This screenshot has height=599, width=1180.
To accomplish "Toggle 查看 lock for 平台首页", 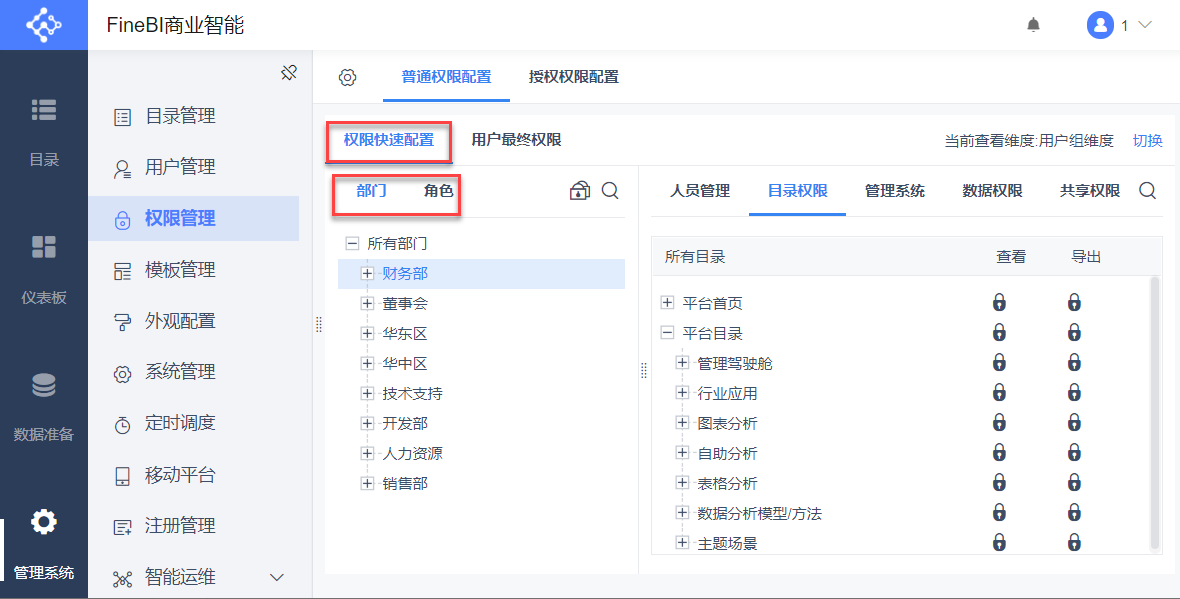I will 999,303.
